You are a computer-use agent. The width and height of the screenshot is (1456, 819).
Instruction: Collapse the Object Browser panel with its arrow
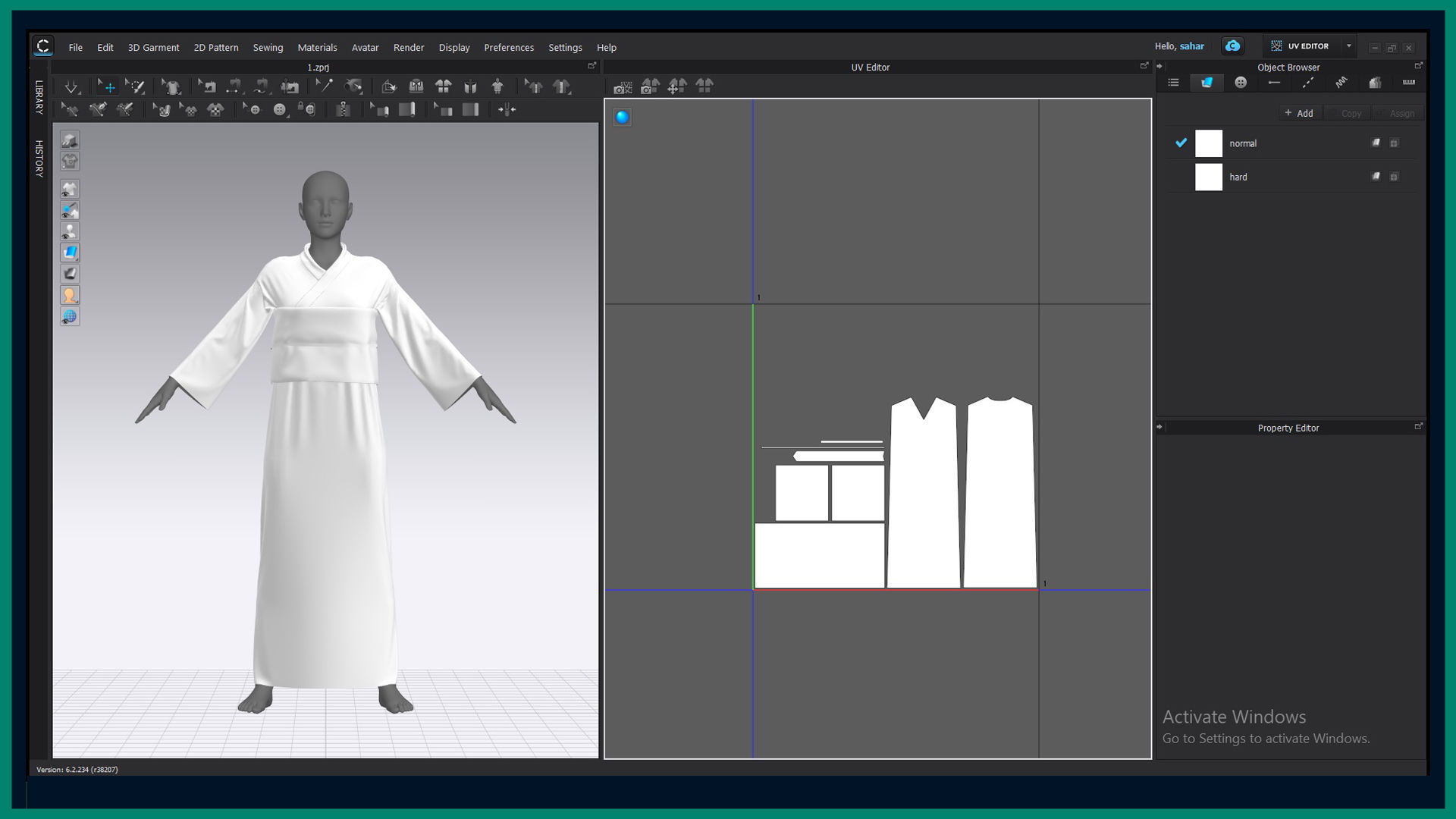point(1159,67)
